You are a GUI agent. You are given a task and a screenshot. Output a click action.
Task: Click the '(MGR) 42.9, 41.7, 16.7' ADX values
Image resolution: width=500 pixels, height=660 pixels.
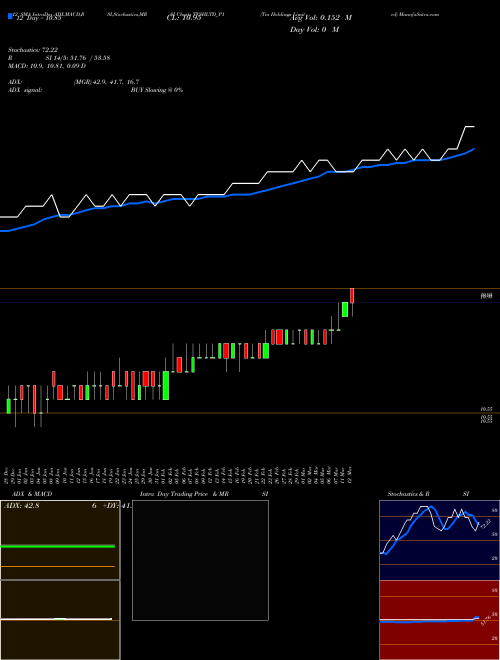(106, 82)
